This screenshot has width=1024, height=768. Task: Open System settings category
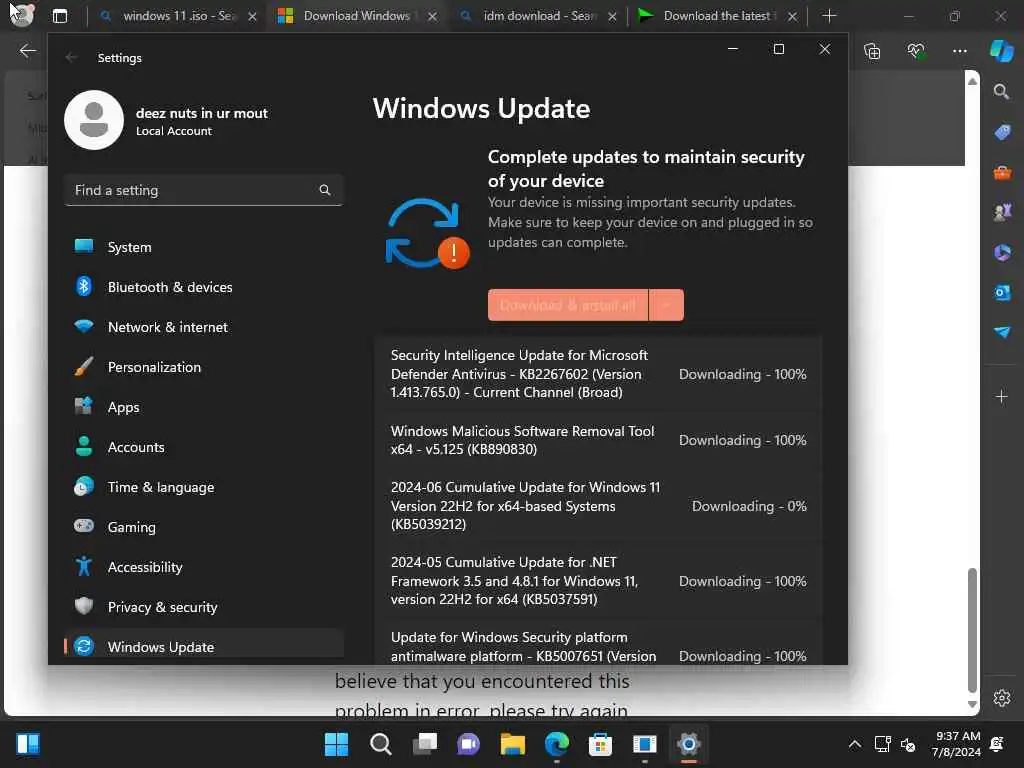coord(204,247)
